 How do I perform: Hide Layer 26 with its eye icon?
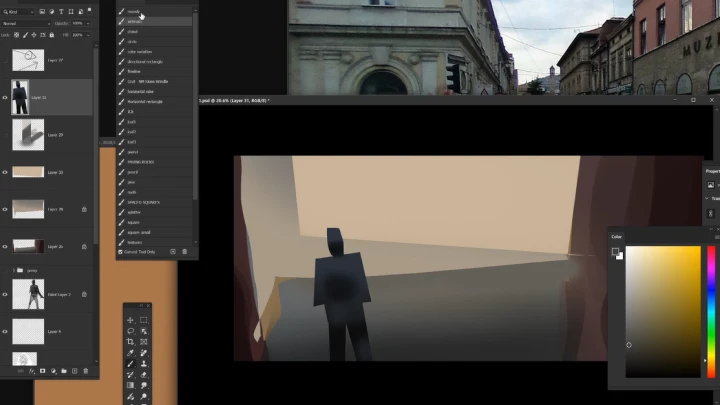tap(5, 247)
